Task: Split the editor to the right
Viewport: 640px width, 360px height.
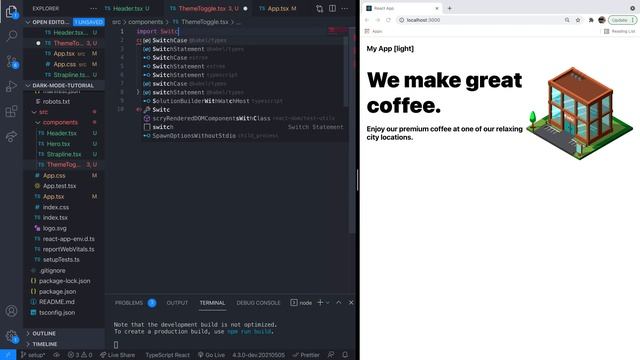Action: [333, 9]
